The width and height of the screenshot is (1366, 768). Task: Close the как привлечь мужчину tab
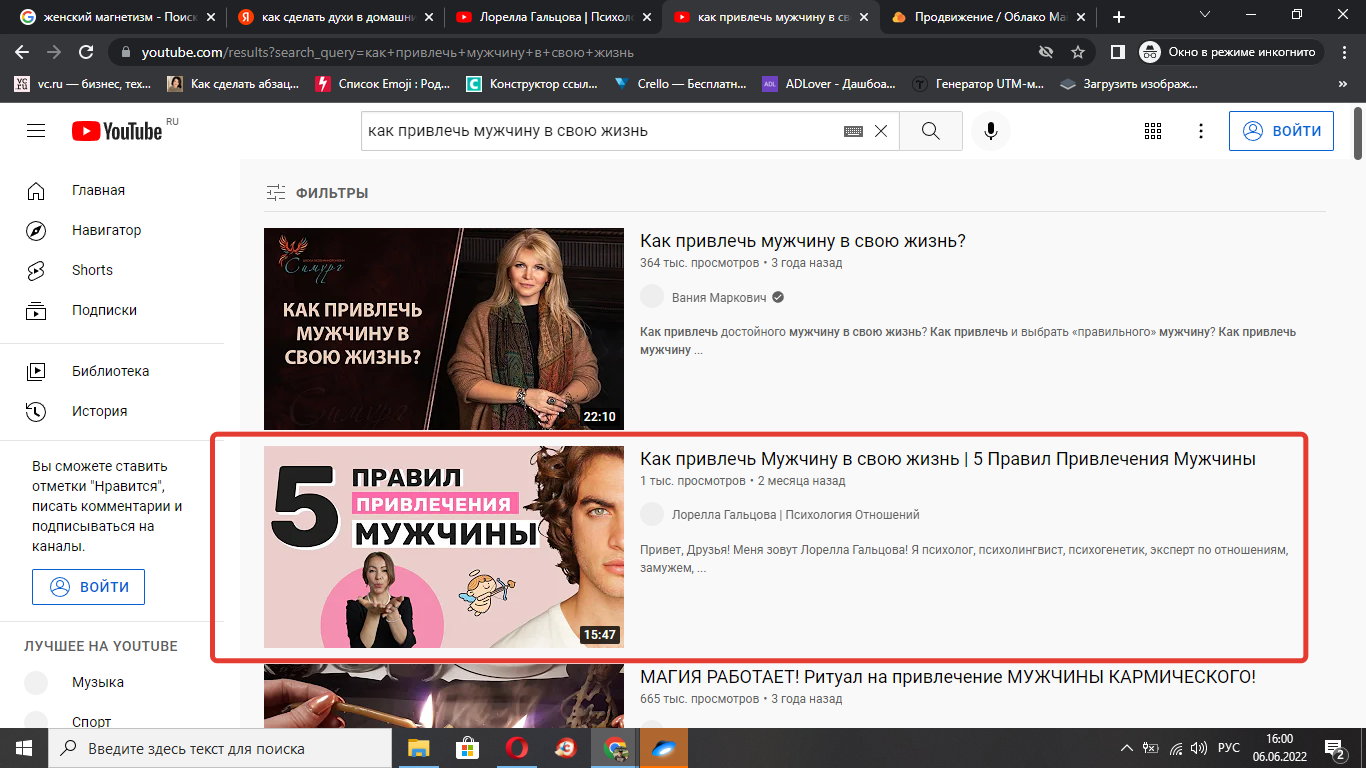[865, 17]
